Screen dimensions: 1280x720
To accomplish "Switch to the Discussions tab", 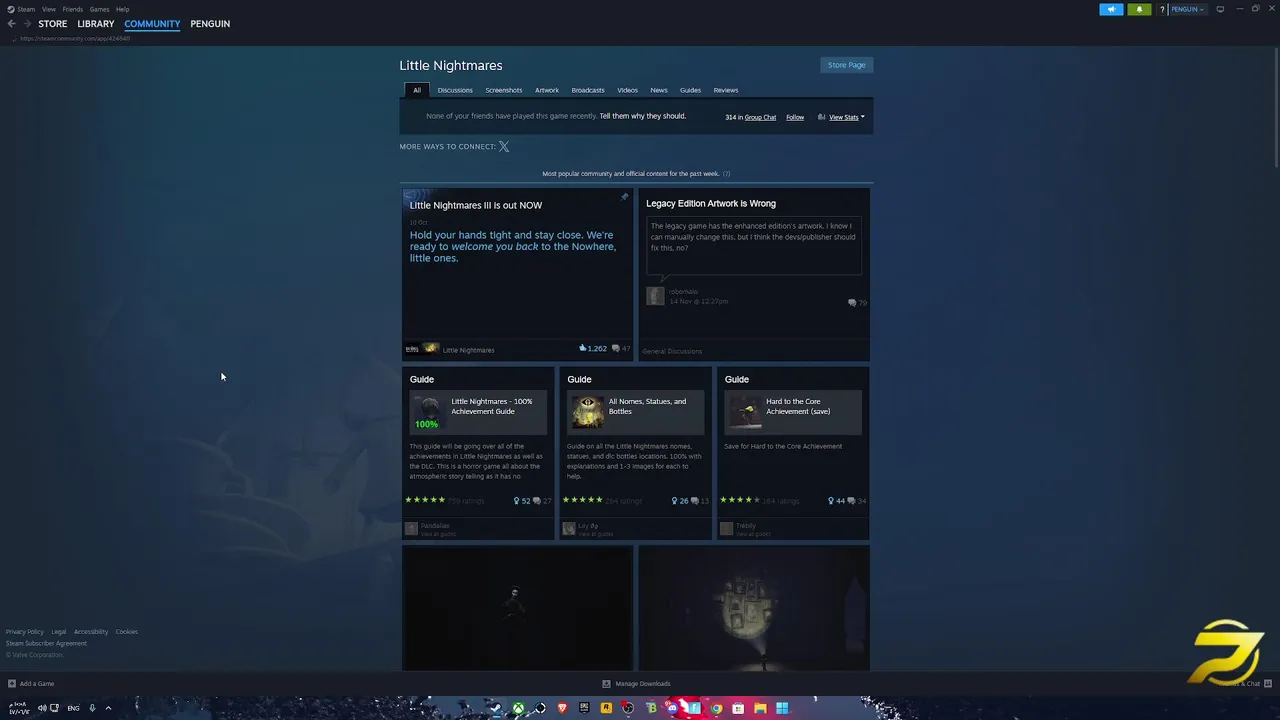I will (x=455, y=90).
